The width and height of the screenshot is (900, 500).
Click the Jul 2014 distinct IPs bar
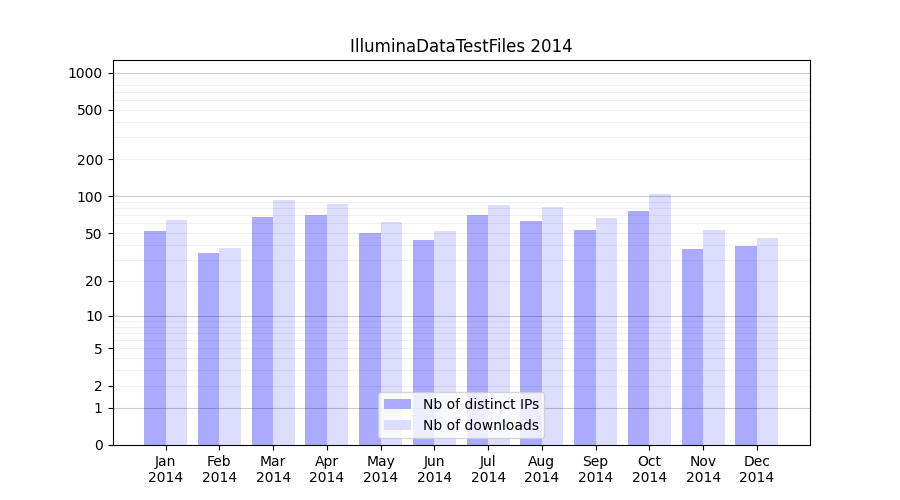pos(477,330)
